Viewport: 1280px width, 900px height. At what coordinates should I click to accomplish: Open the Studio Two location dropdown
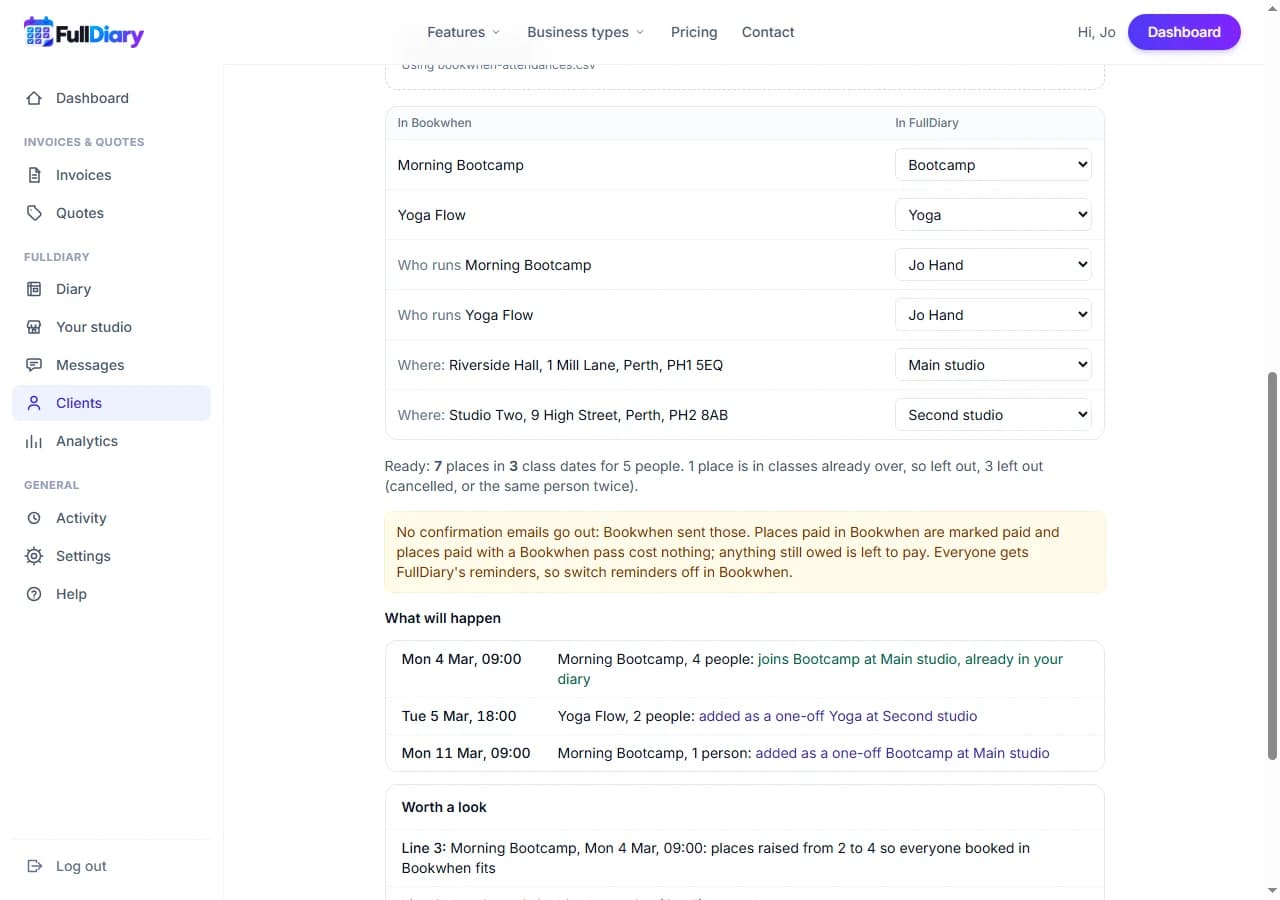993,415
